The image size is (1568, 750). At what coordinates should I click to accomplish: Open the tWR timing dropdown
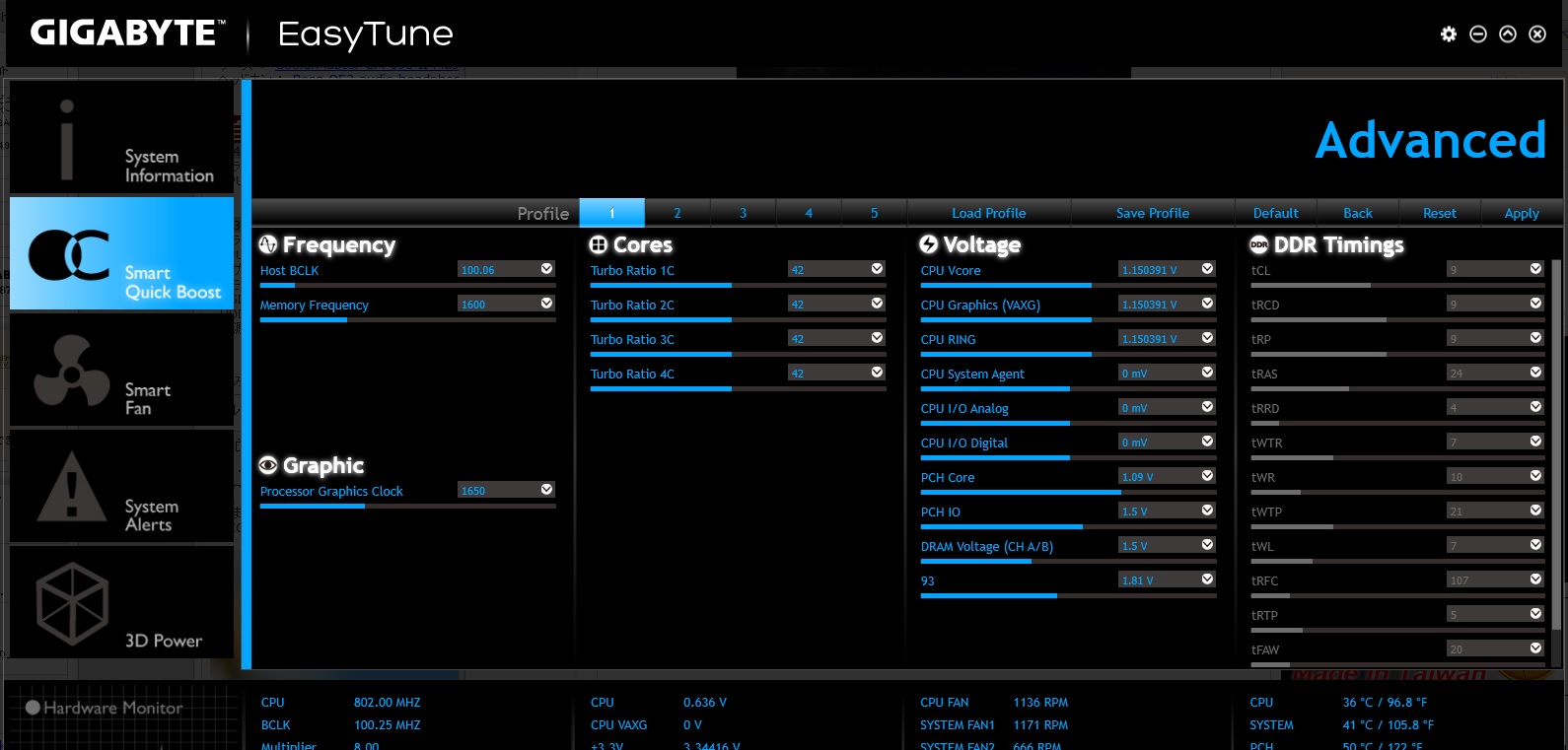1535,476
